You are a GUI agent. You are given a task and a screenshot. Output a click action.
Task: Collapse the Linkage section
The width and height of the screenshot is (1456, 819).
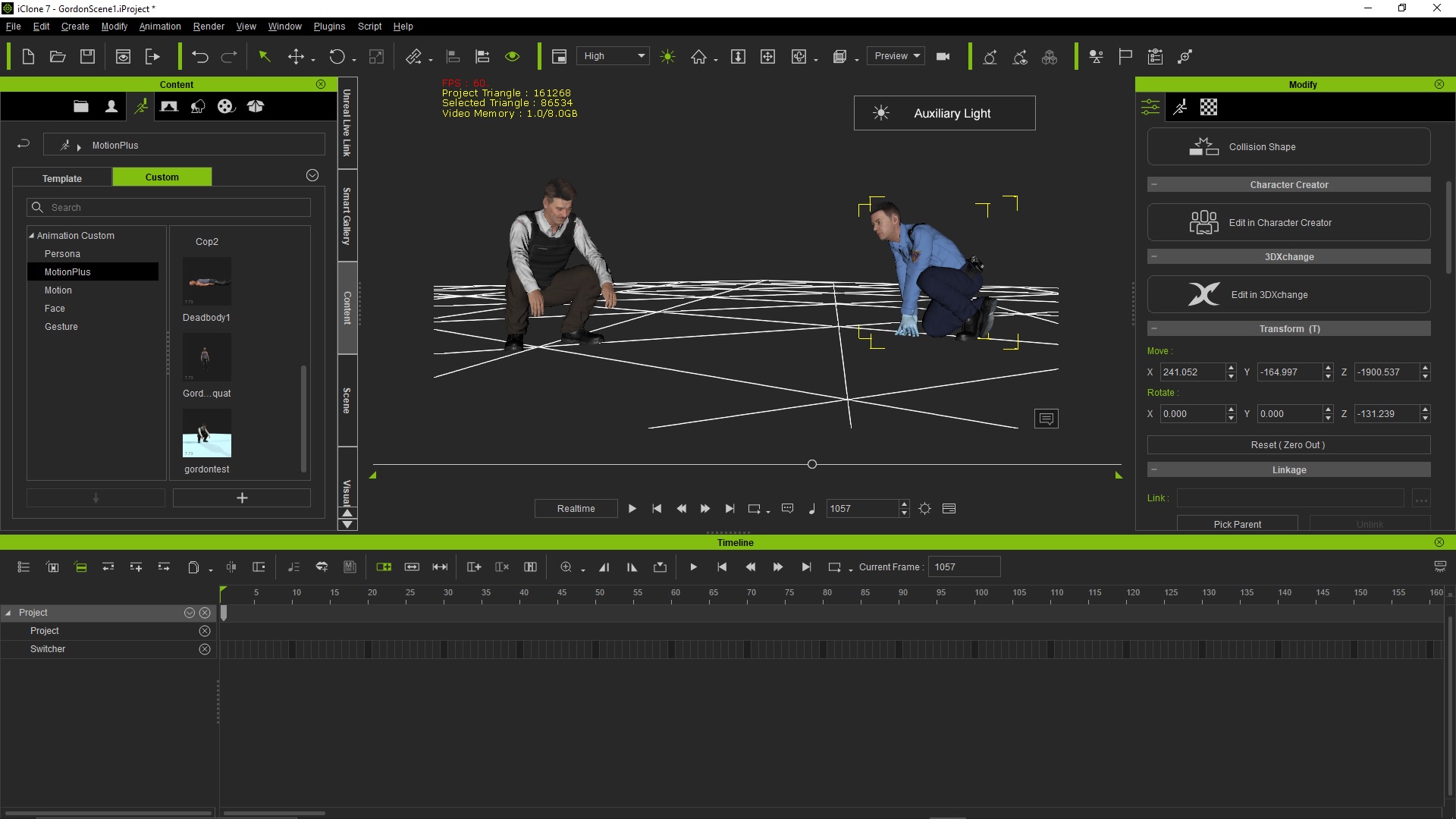point(1154,469)
